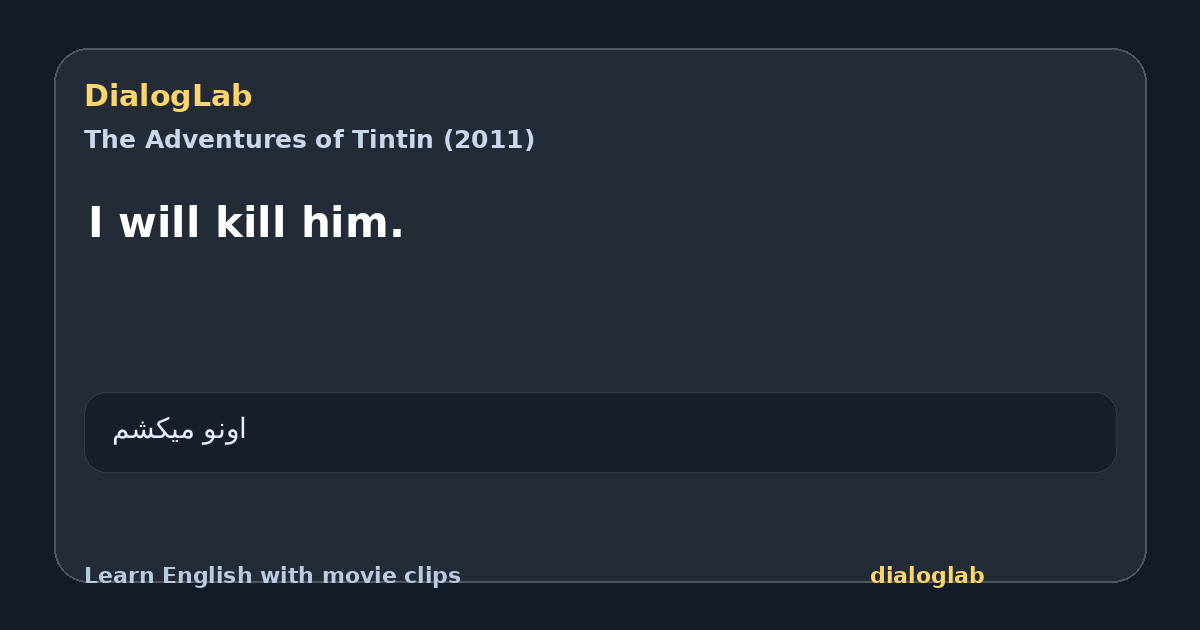Viewport: 1200px width, 630px height.
Task: Click the word "him." in the sentence
Action: (x=353, y=223)
